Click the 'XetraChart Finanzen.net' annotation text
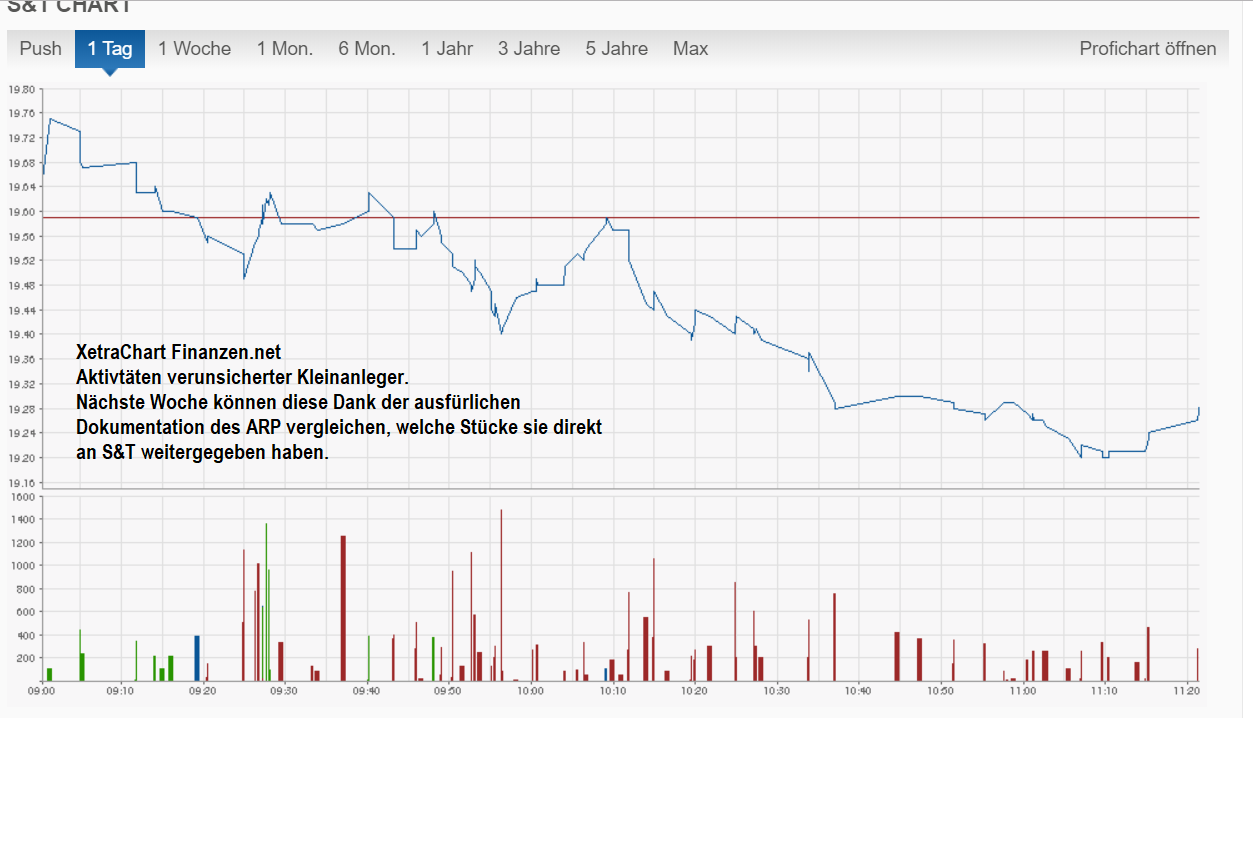The width and height of the screenshot is (1253, 843). [178, 351]
